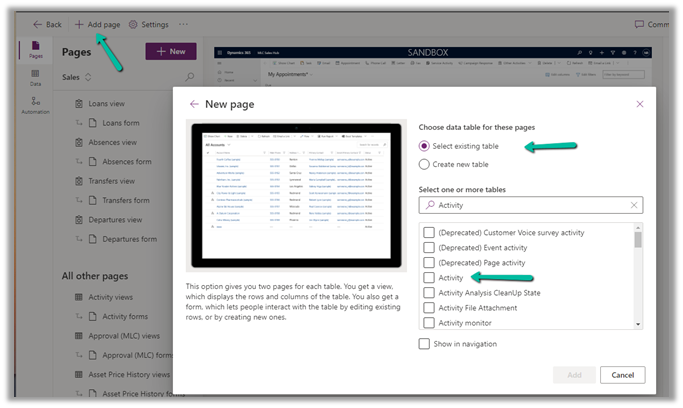
Task: Tick the Activity File Attachment checkbox
Action: pyautogui.click(x=429, y=307)
